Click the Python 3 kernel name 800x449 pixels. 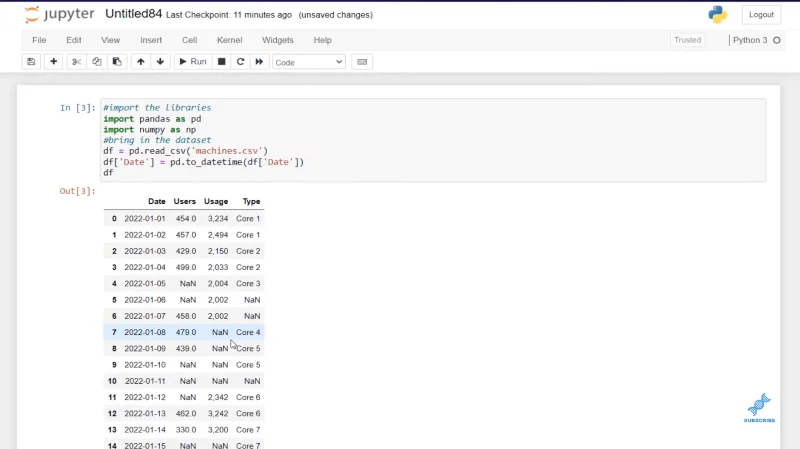coord(750,40)
